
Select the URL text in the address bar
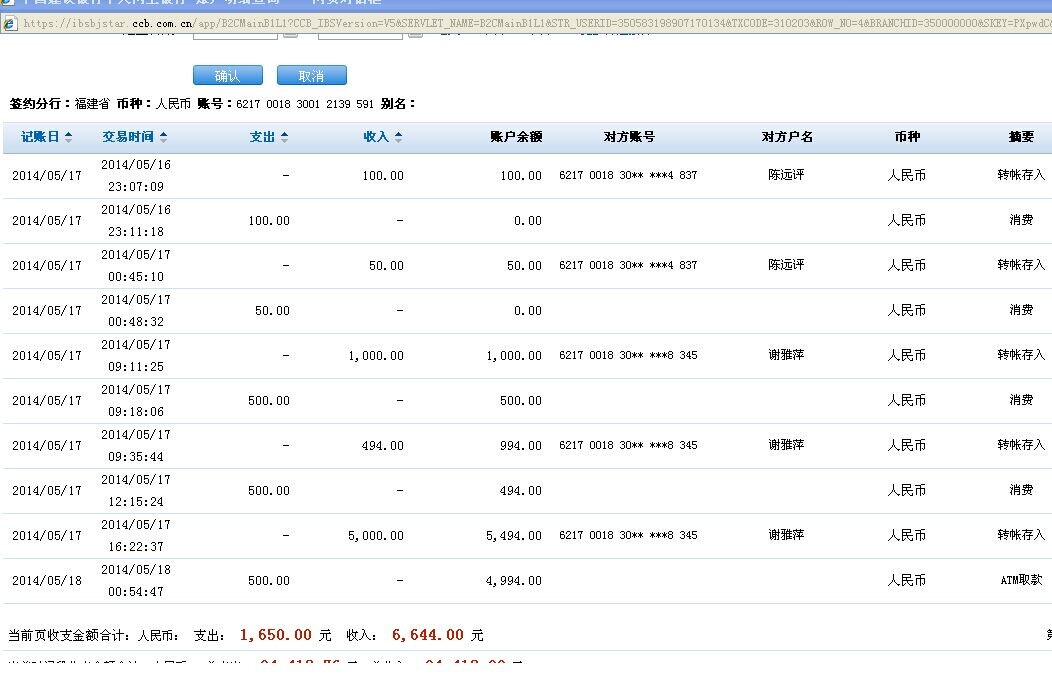pyautogui.click(x=500, y=23)
